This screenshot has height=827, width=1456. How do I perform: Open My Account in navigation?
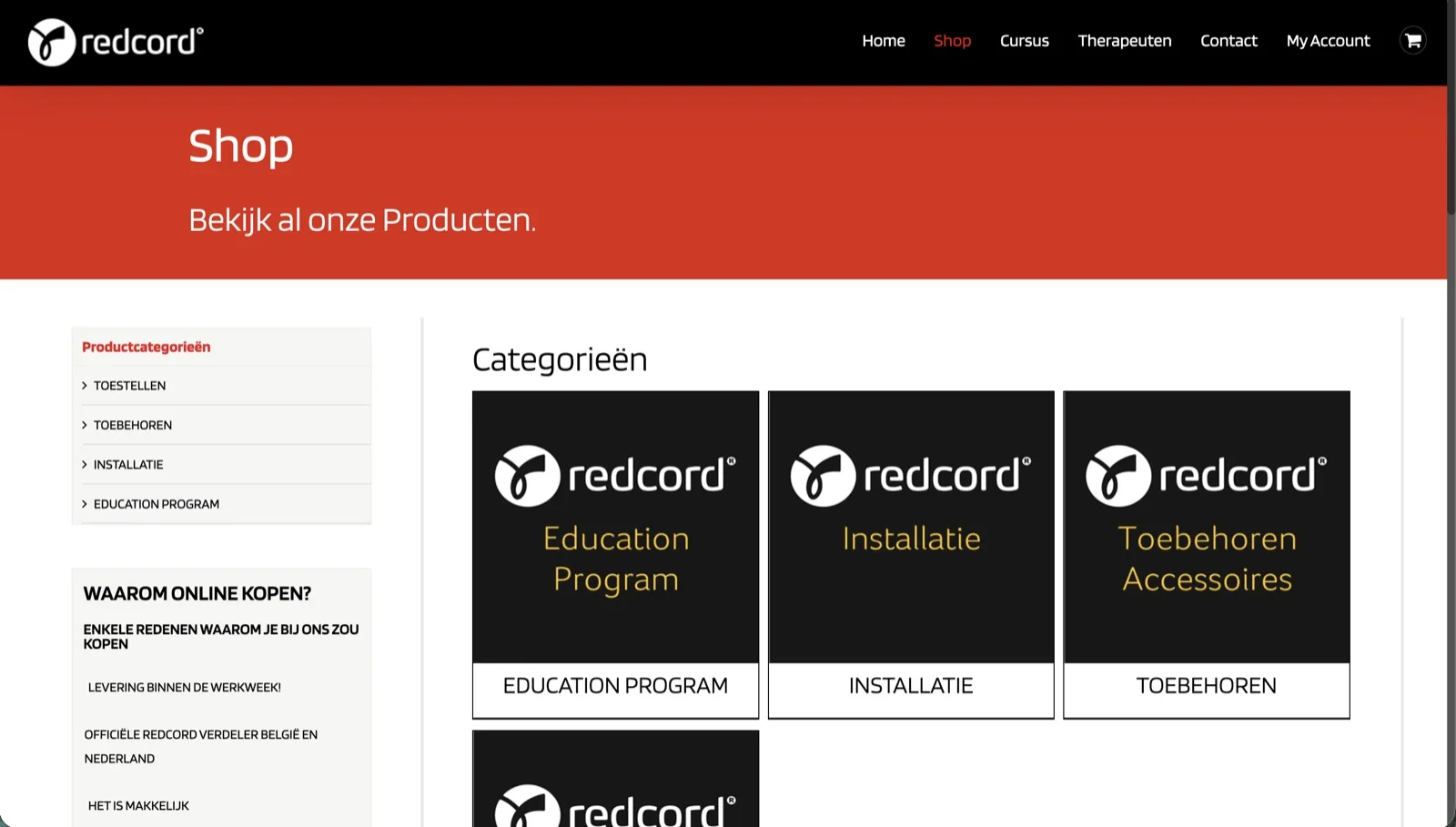coord(1328,41)
